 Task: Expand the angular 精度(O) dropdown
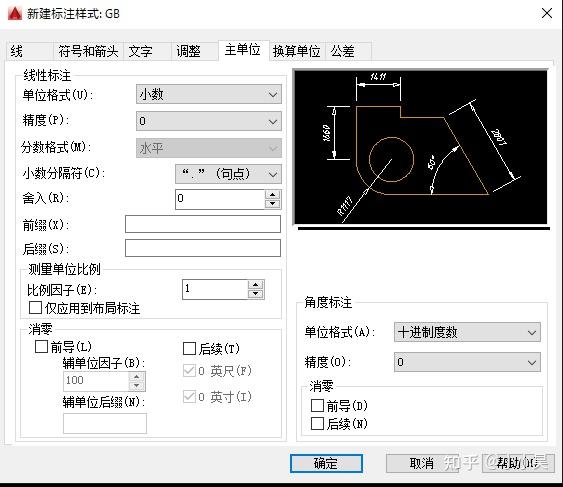click(x=467, y=362)
